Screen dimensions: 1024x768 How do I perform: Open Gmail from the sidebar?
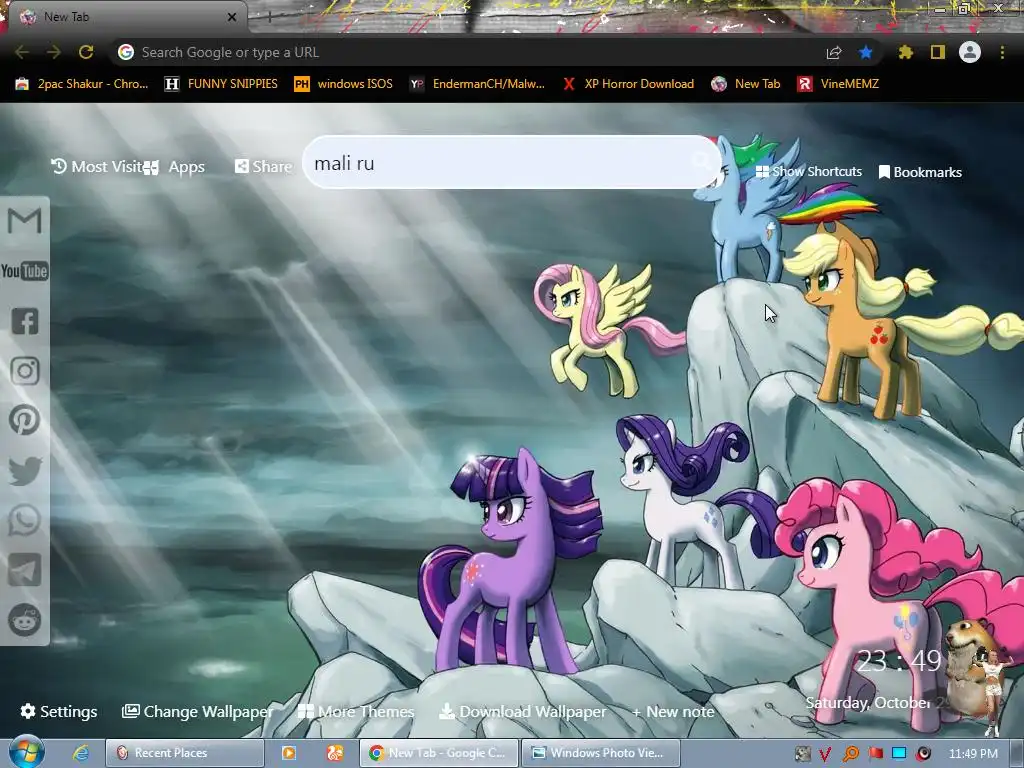pyautogui.click(x=25, y=221)
